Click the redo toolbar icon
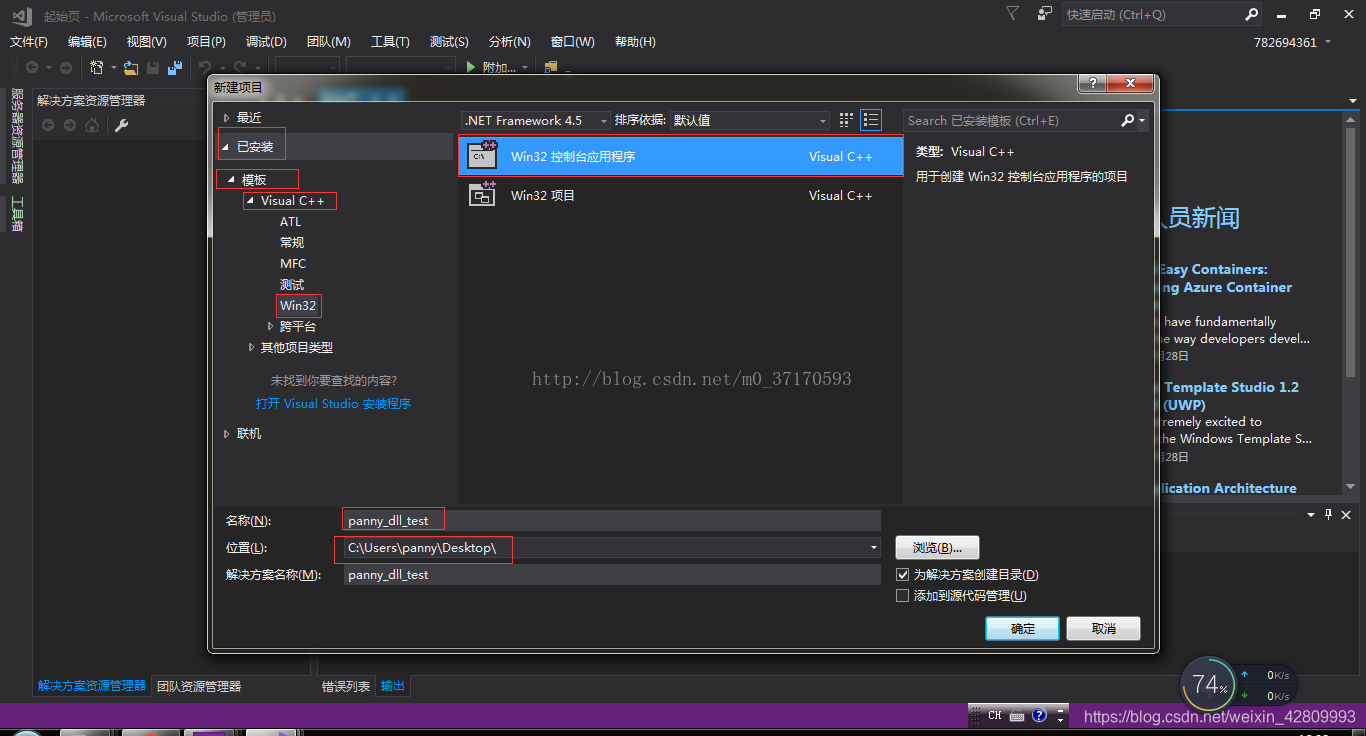Viewport: 1366px width, 736px height. click(x=240, y=67)
